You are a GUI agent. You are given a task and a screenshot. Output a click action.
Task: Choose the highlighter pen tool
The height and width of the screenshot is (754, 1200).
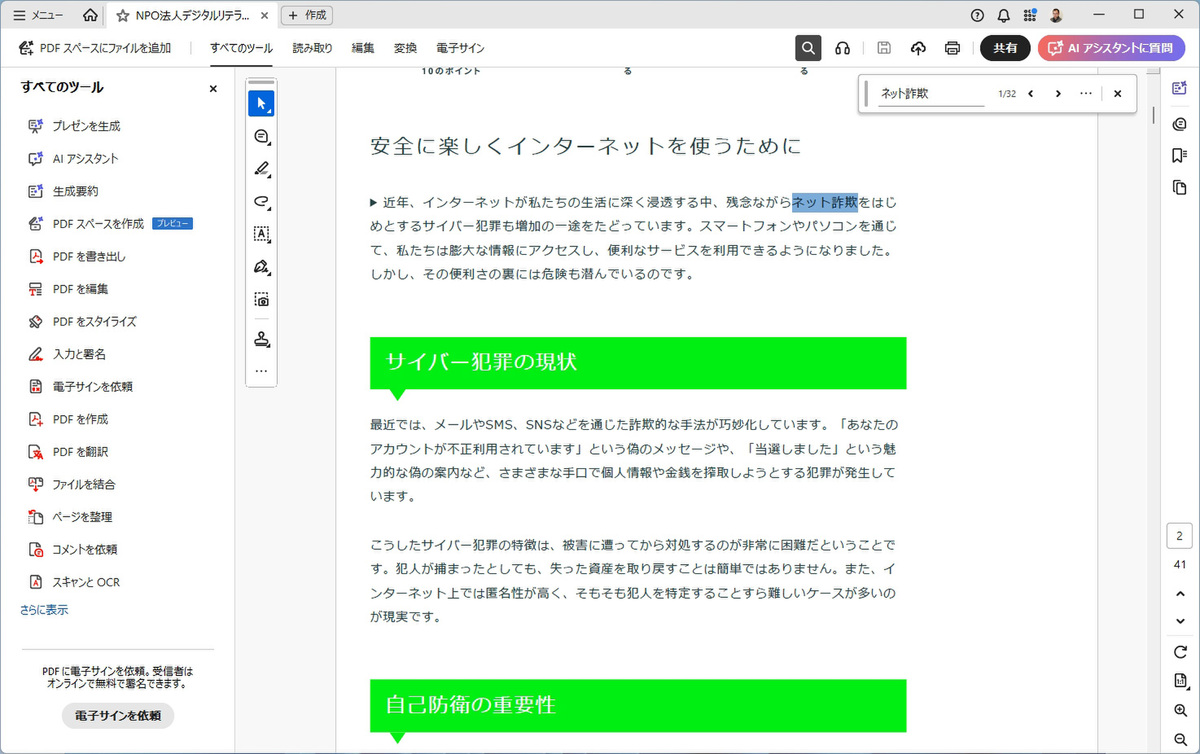pos(261,168)
